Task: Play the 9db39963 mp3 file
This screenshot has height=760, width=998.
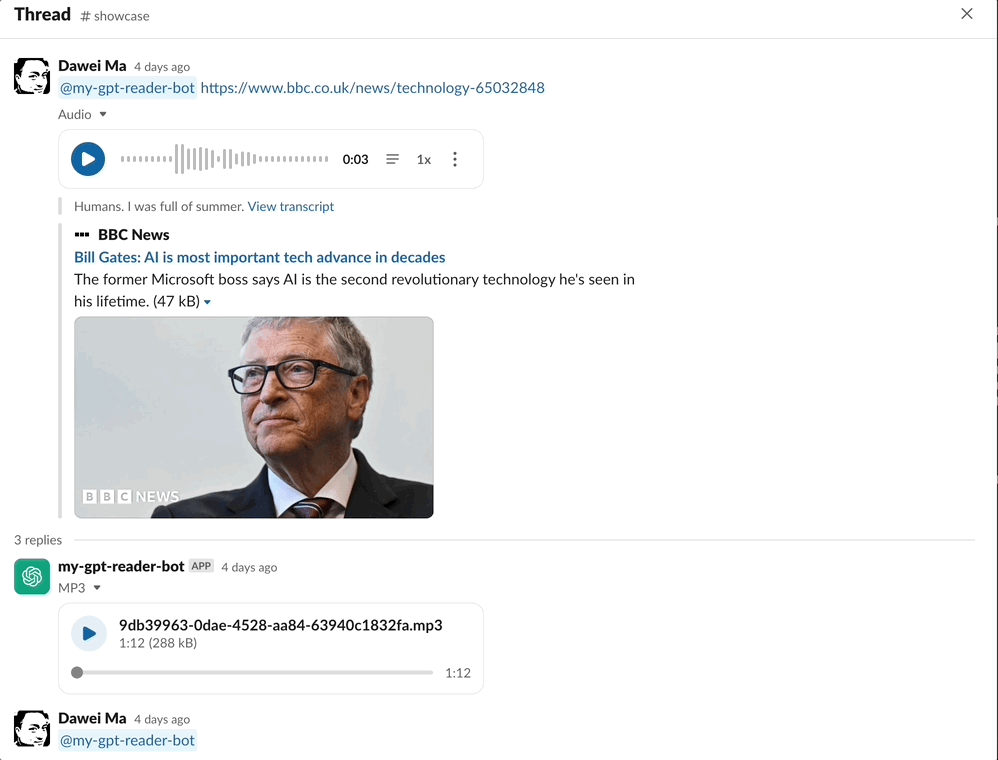Action: click(x=88, y=633)
